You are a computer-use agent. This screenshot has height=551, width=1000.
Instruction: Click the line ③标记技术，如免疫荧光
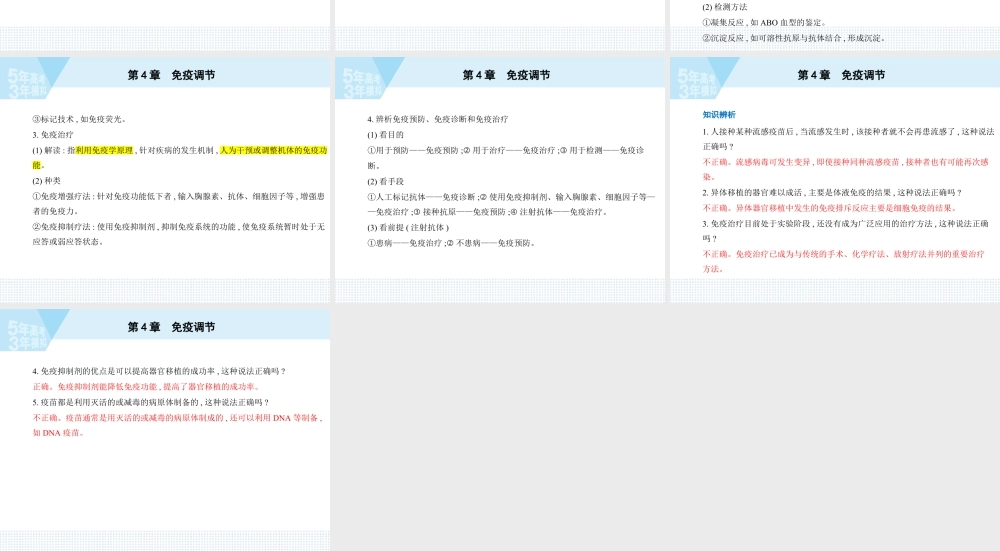coord(80,119)
